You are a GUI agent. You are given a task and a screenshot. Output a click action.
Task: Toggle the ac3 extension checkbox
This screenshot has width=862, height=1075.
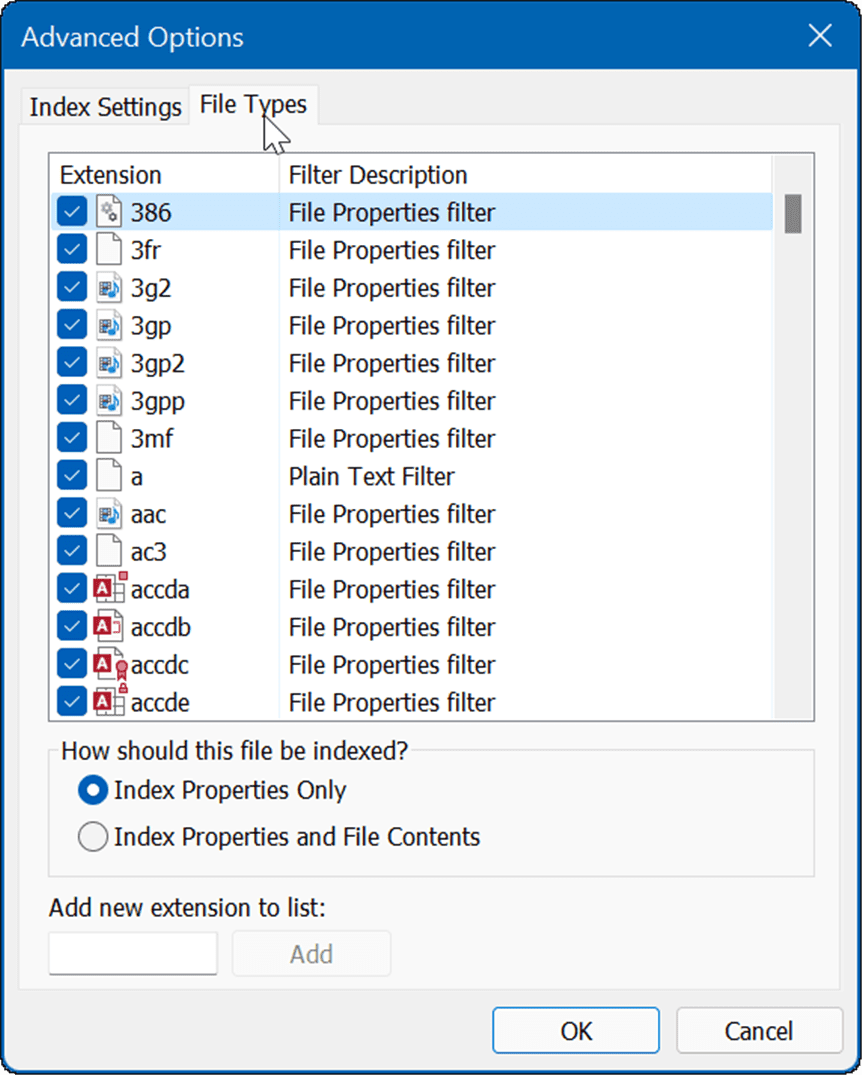pyautogui.click(x=72, y=552)
